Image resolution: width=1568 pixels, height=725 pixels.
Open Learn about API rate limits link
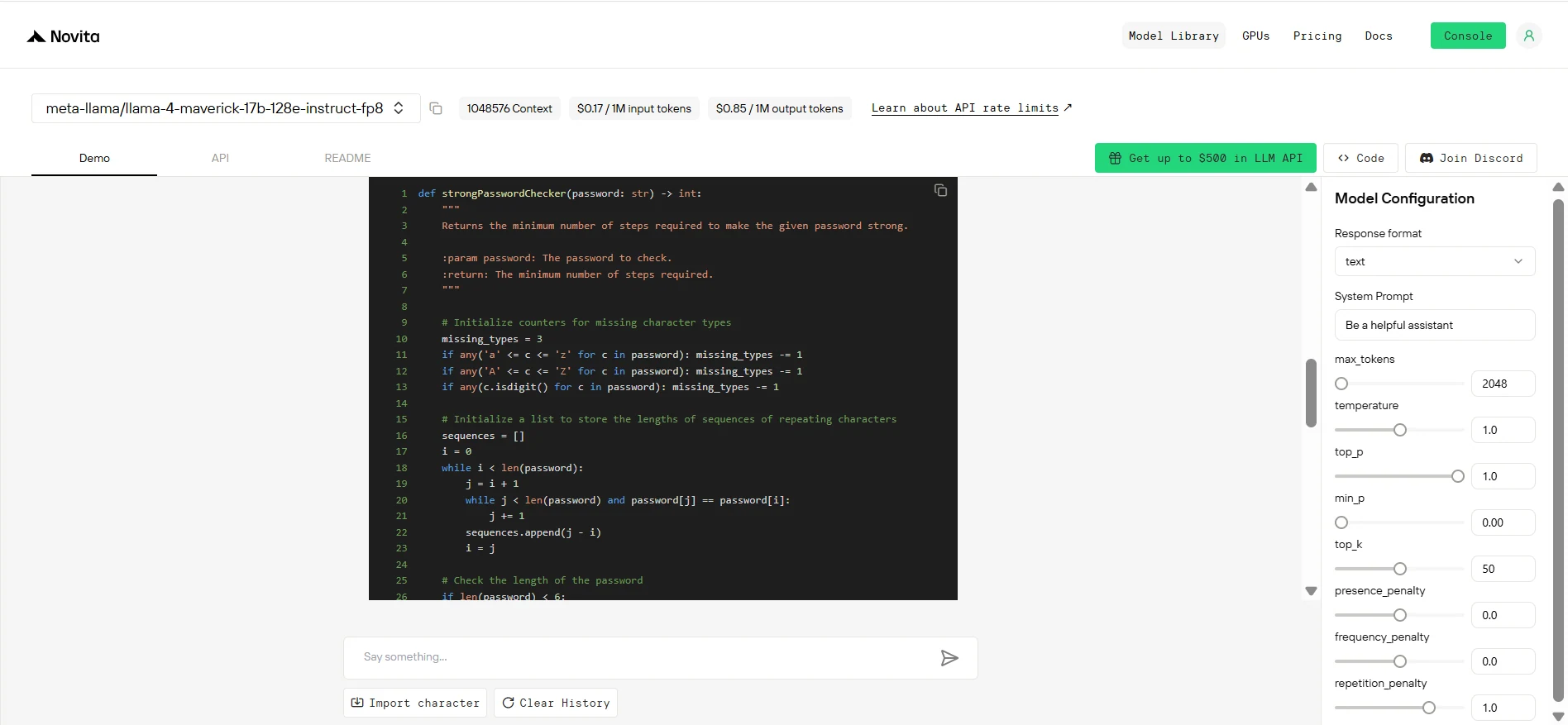click(971, 108)
